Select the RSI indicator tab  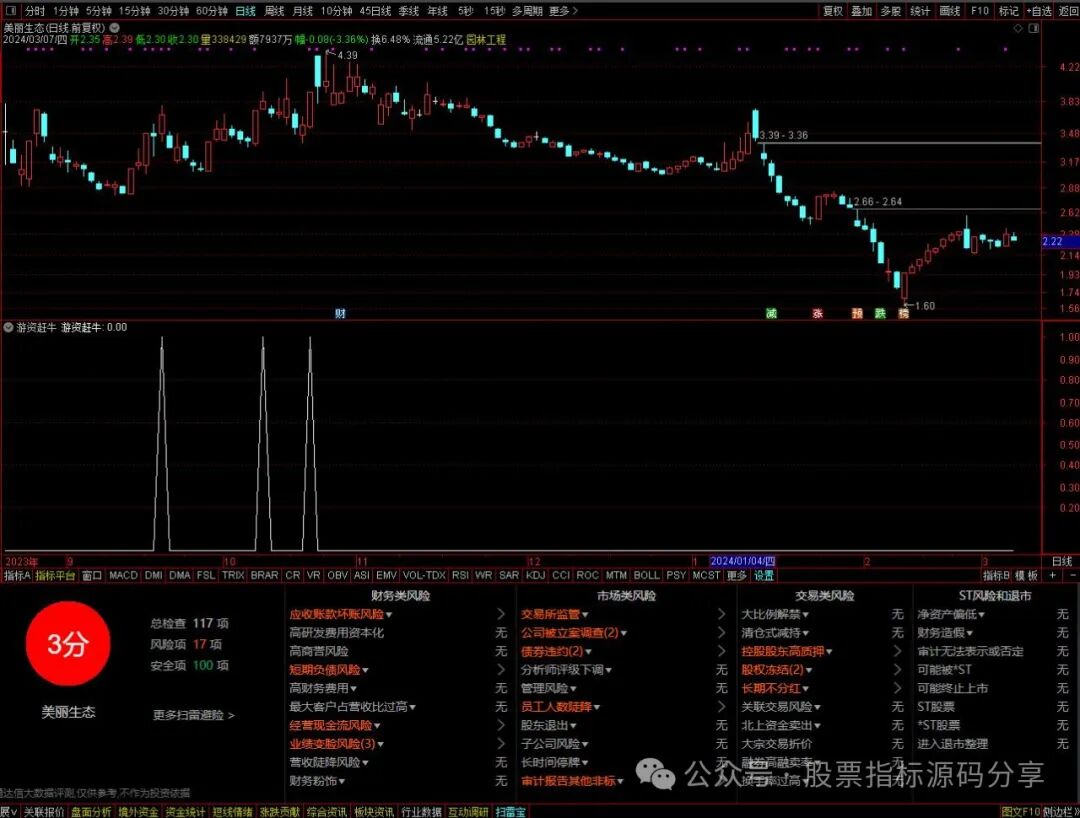point(460,575)
